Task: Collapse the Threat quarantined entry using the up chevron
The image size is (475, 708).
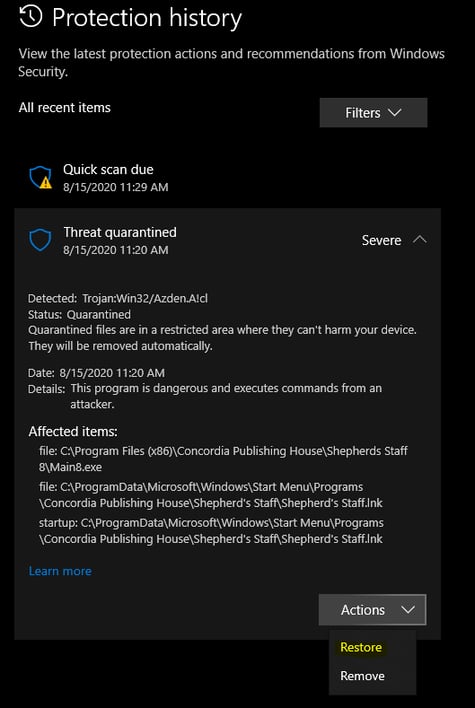Action: 419,240
